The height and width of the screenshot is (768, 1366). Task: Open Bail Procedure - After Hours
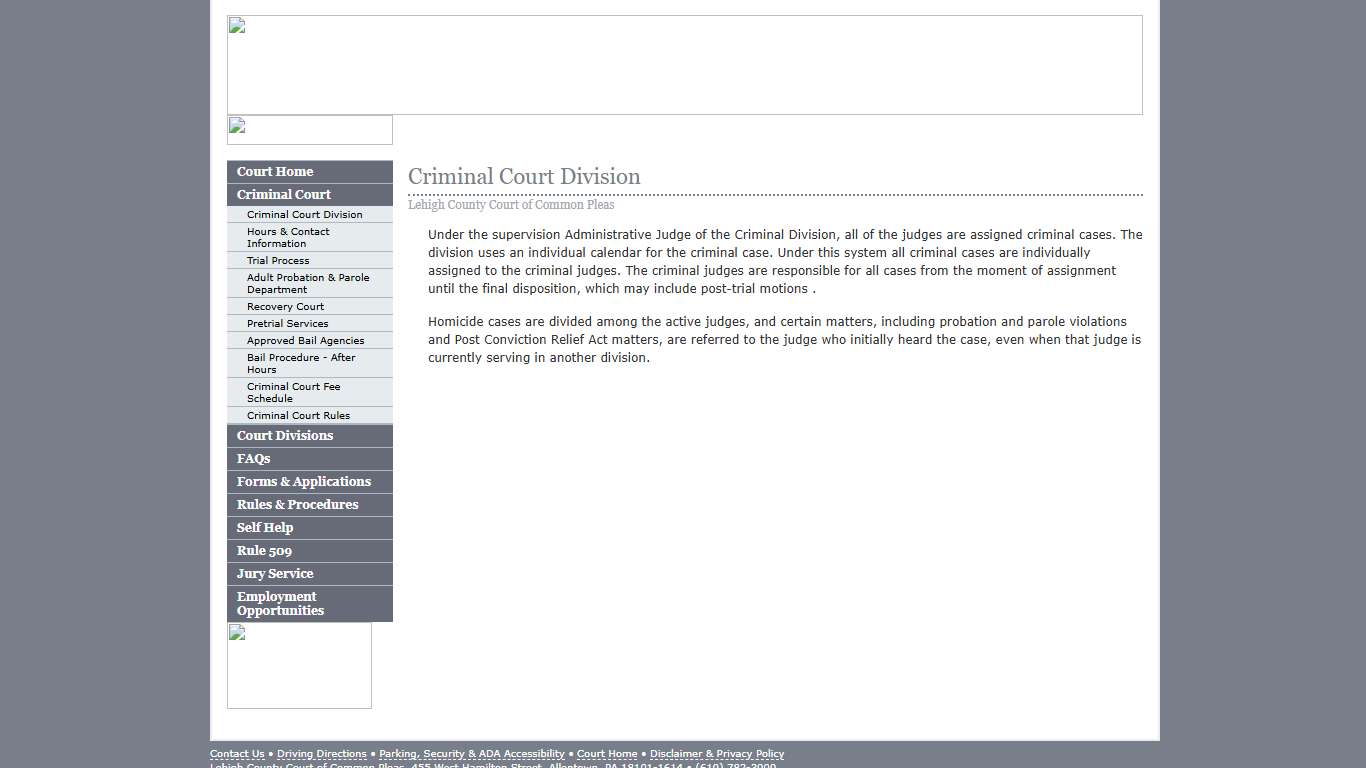tap(300, 363)
